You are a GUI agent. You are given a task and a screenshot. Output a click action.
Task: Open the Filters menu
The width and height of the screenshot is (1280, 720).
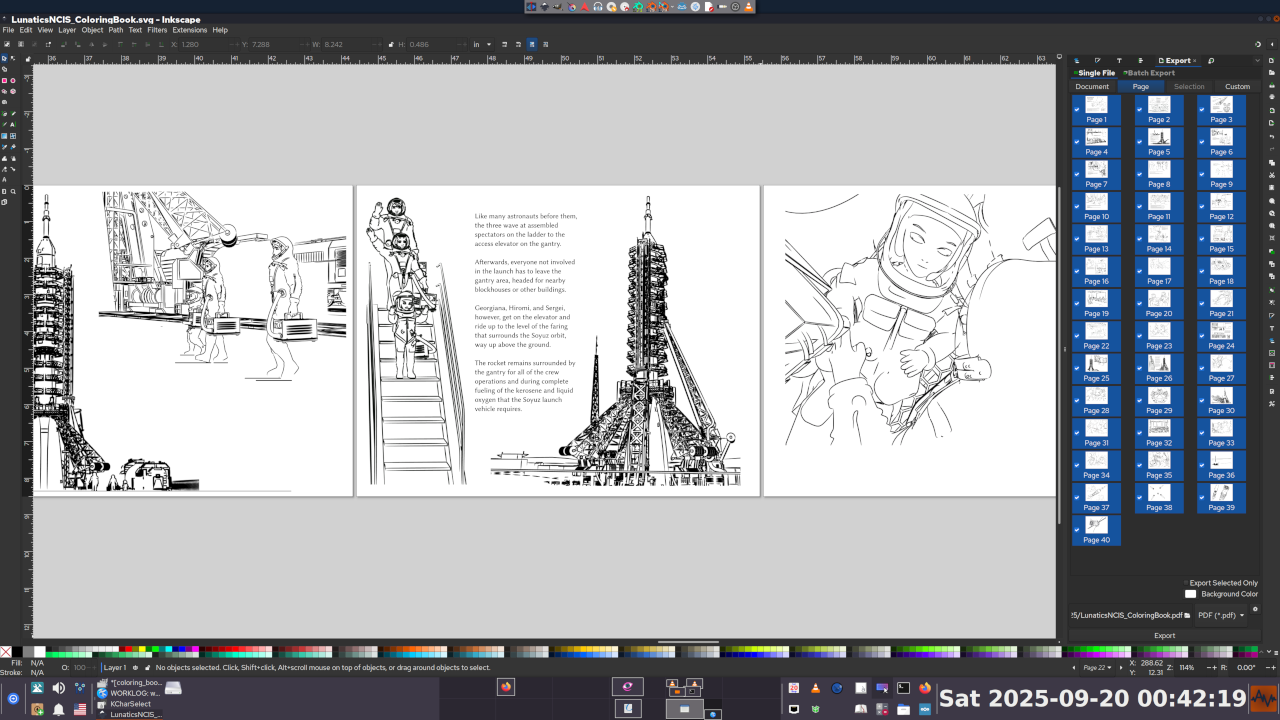[x=157, y=30]
